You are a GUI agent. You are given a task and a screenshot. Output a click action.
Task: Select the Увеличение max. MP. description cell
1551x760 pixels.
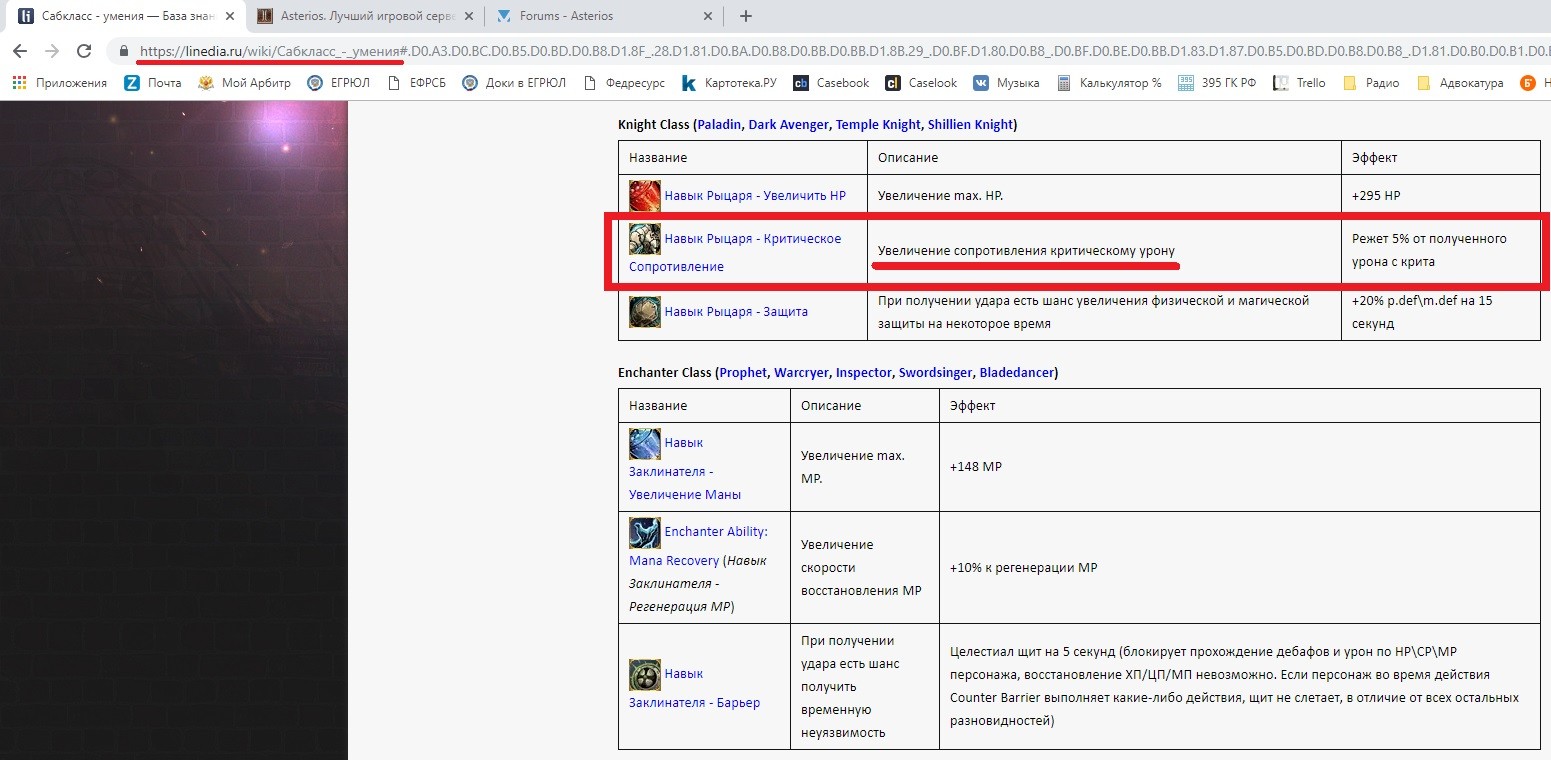click(865, 467)
